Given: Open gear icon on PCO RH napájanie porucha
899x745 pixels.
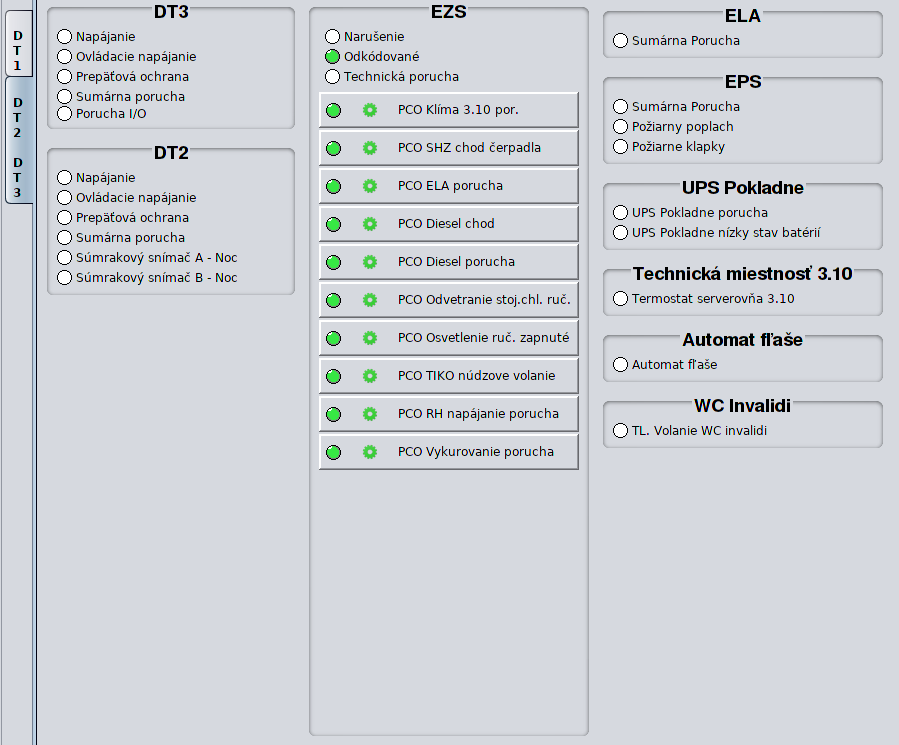Looking at the screenshot, I should (x=369, y=414).
